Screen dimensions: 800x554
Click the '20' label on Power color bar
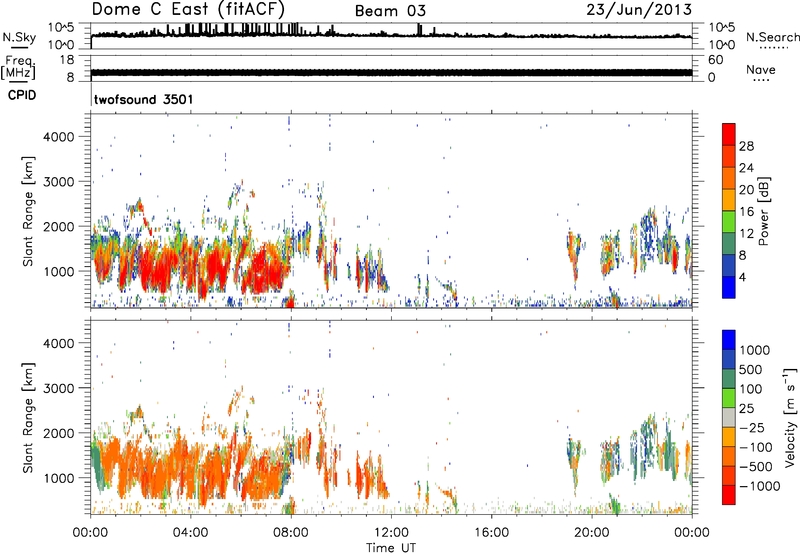[746, 190]
